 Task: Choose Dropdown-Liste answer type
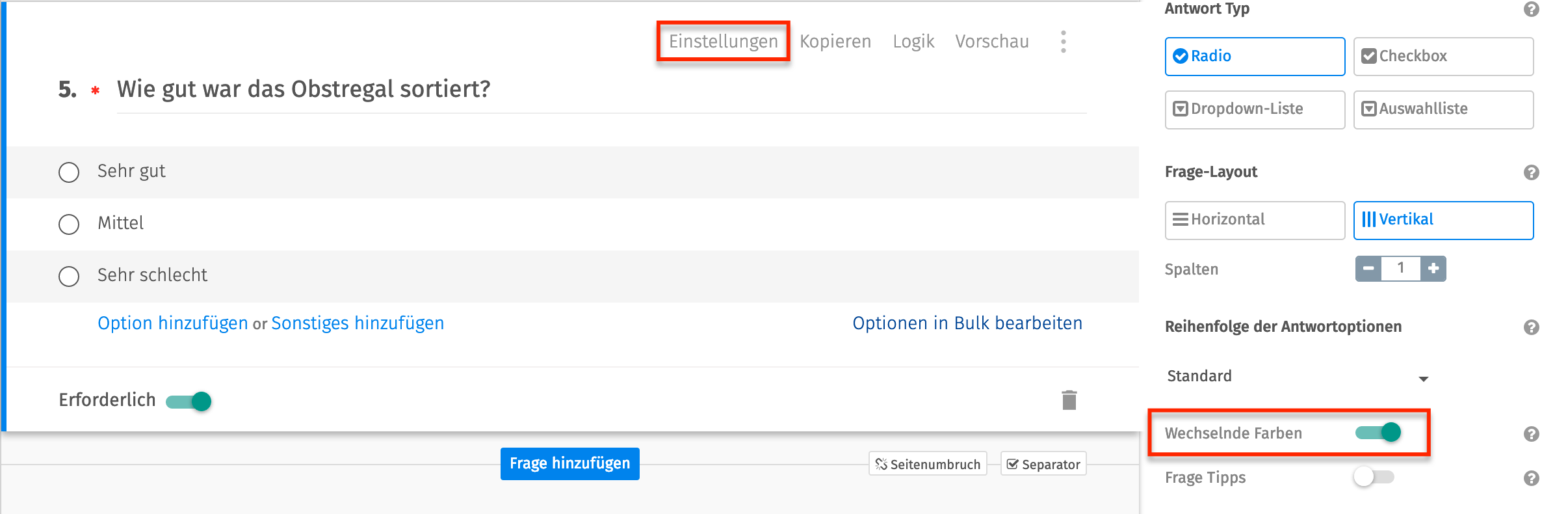[x=1255, y=109]
